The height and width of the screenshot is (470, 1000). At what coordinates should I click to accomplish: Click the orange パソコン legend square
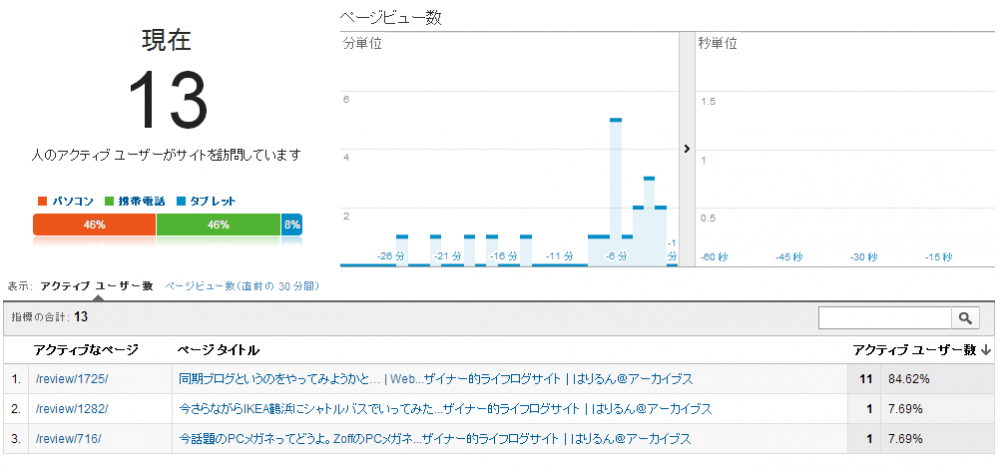tap(42, 201)
